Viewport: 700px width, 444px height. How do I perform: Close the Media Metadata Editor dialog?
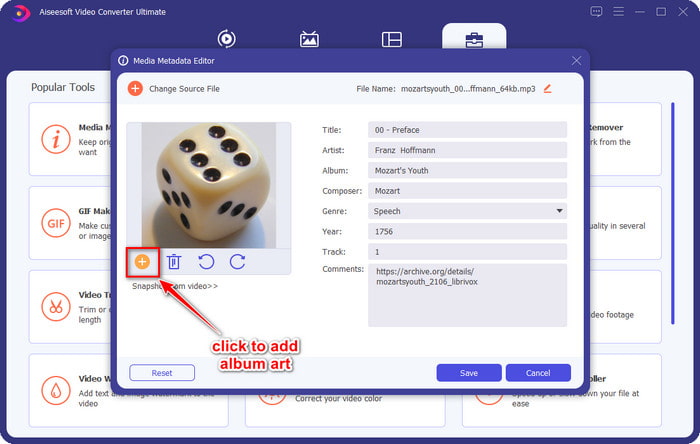(576, 61)
